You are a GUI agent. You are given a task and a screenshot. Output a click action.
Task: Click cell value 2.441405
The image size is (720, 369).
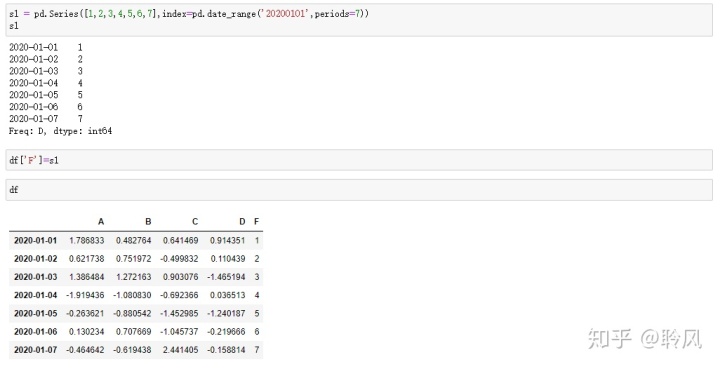[180, 350]
